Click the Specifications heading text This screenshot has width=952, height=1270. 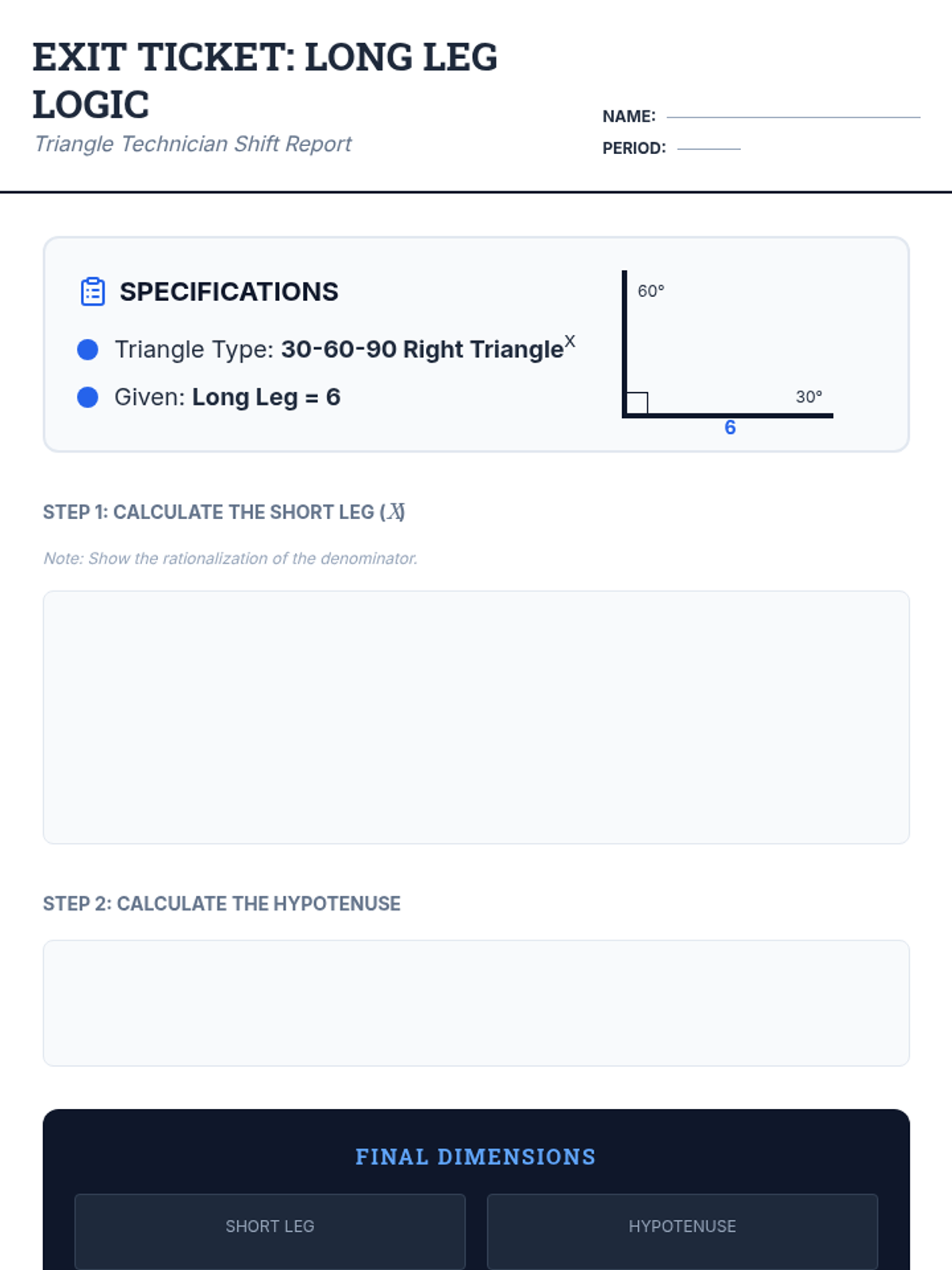click(228, 291)
